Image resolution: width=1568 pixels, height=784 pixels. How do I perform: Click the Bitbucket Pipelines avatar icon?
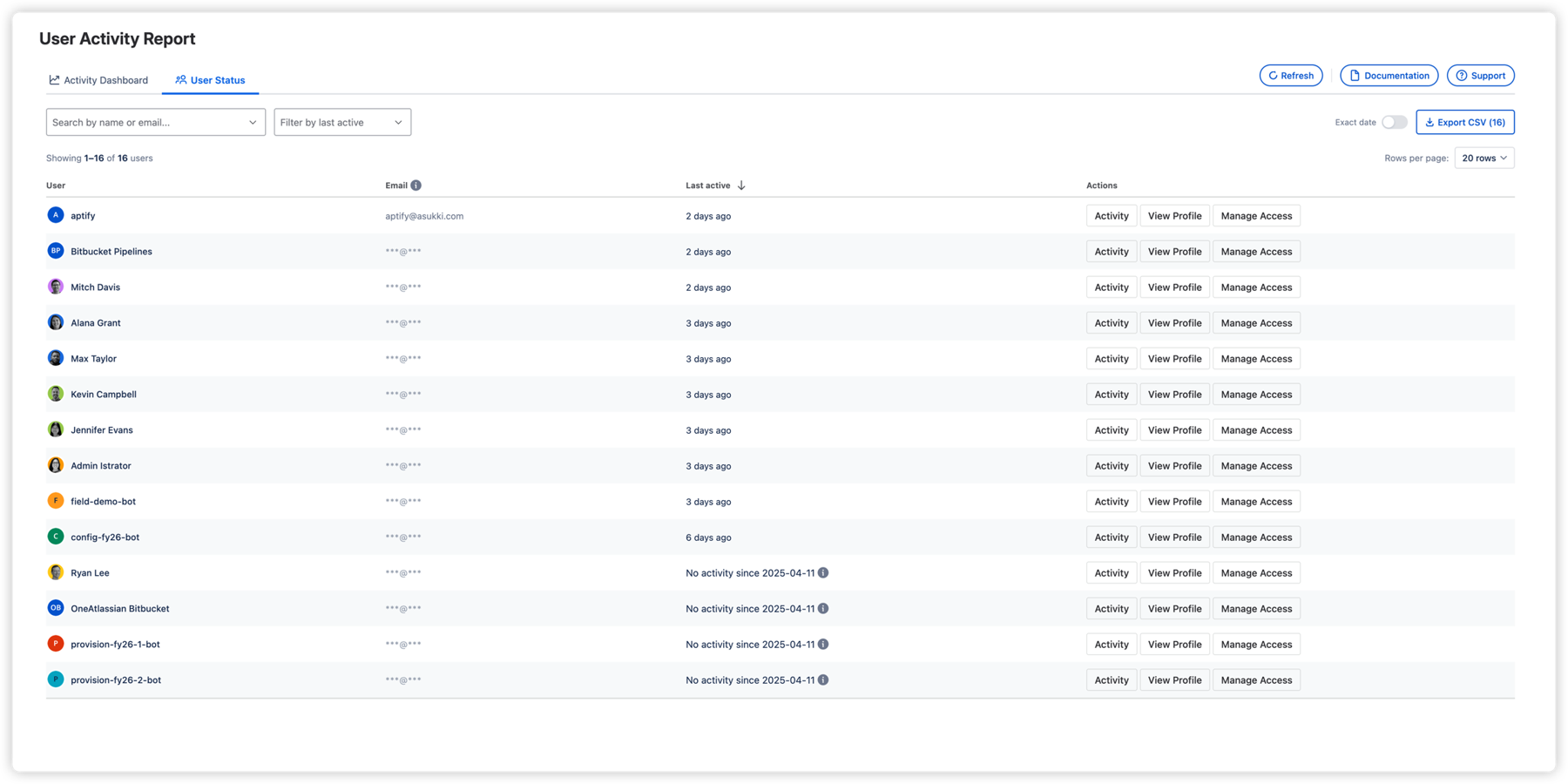(56, 251)
